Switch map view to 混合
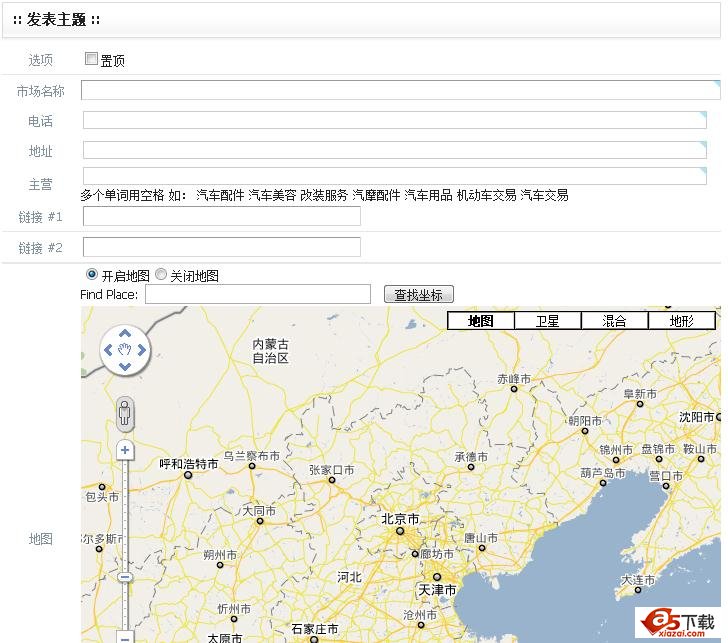 [x=614, y=321]
